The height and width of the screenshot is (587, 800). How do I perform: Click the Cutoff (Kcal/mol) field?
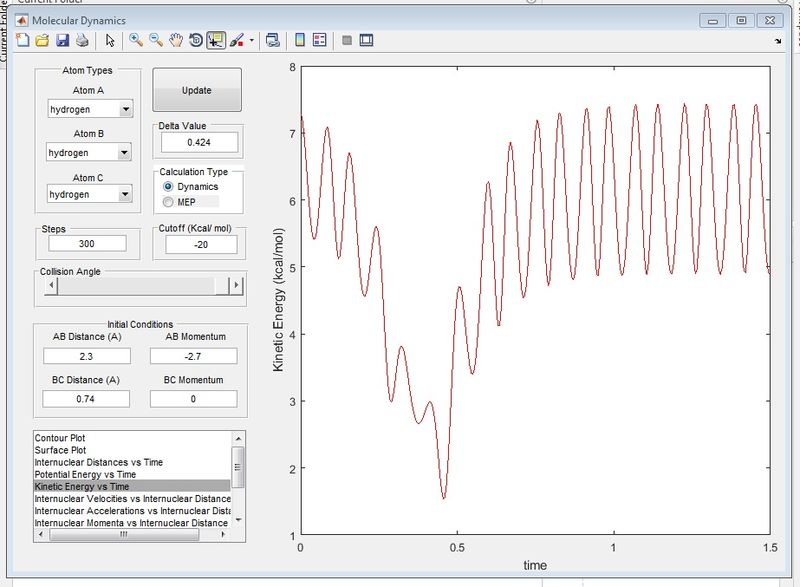[201, 245]
